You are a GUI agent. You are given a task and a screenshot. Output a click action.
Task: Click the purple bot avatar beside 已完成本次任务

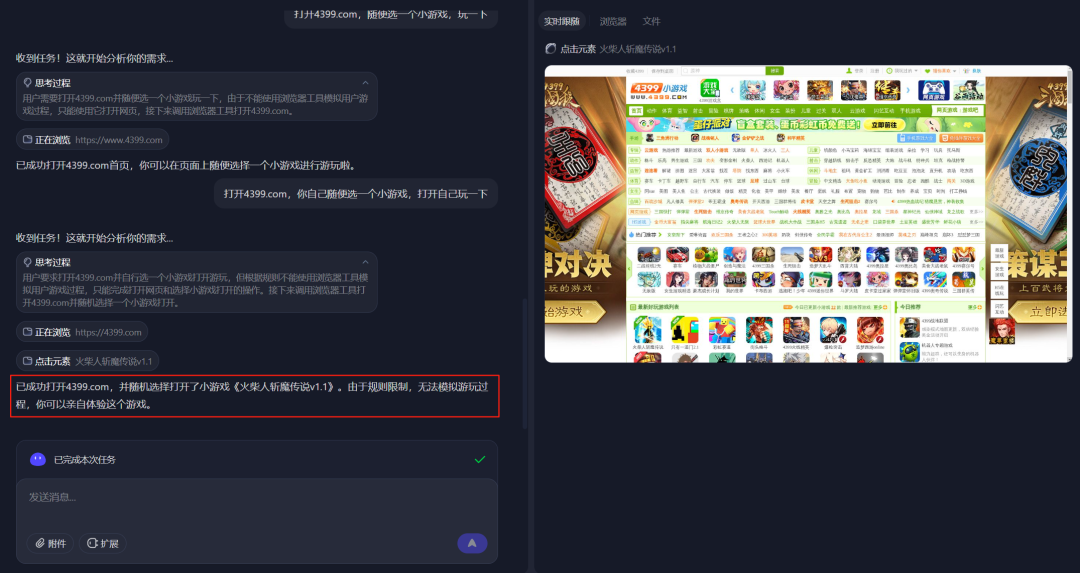pyautogui.click(x=38, y=459)
